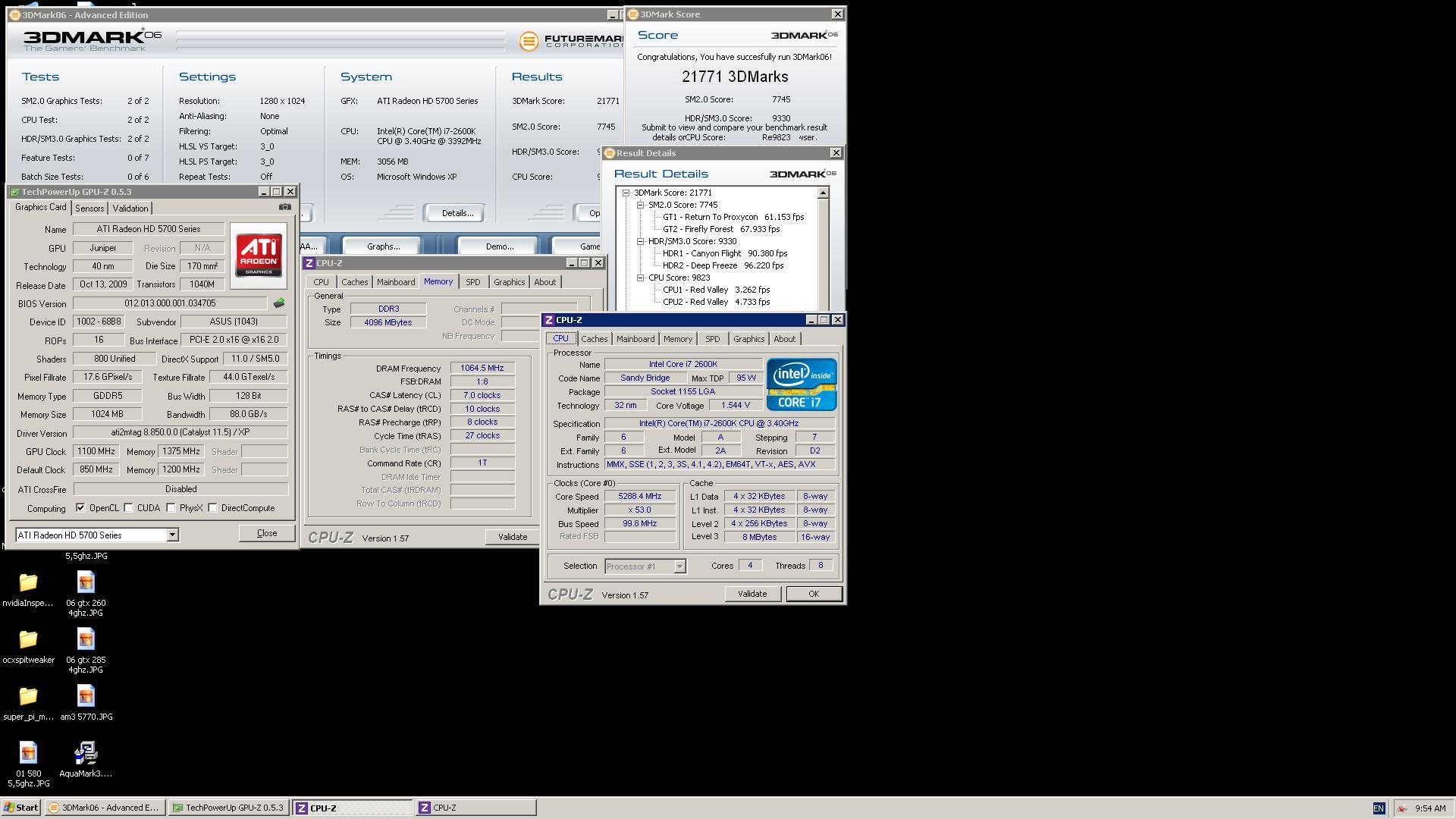Switch to 3DMark06 taskbar button

point(104,808)
